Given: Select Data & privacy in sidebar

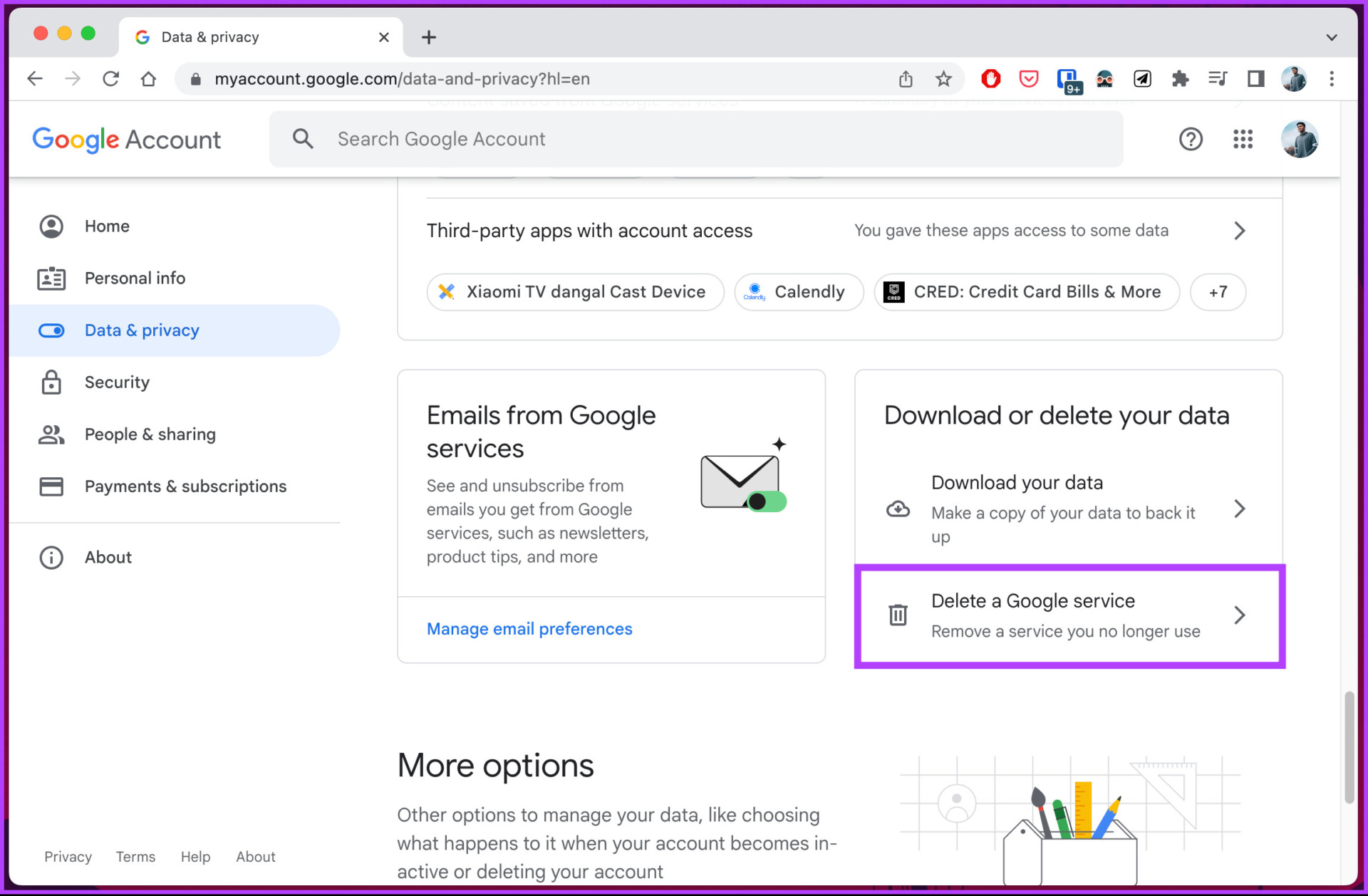Looking at the screenshot, I should click(x=175, y=330).
